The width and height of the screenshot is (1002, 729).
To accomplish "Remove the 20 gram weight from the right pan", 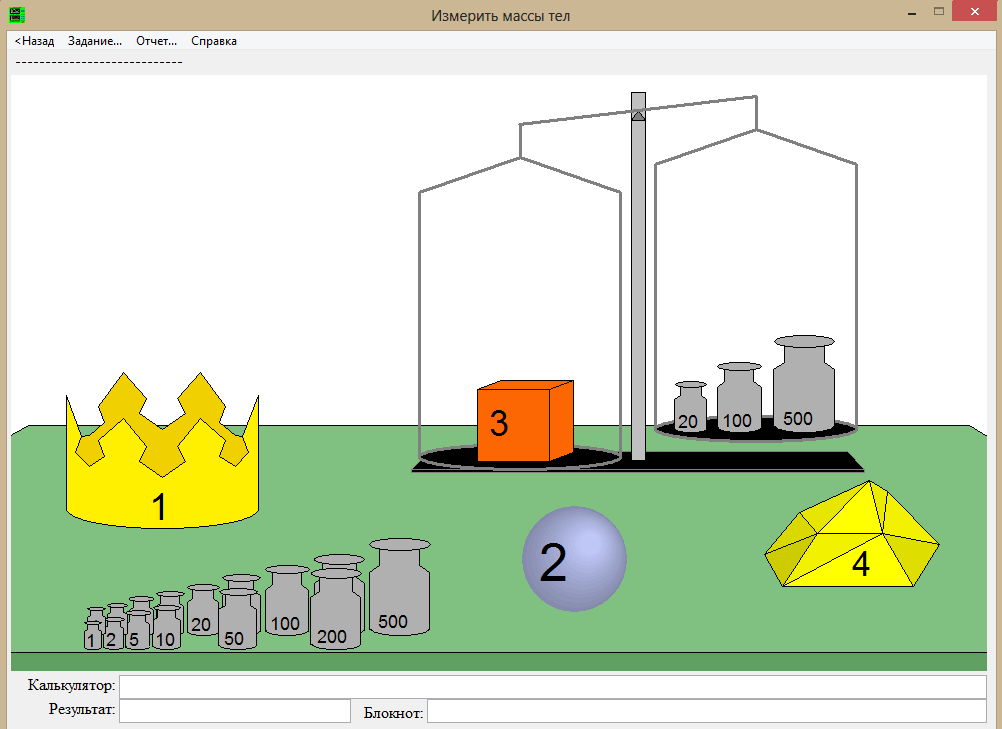I will (690, 407).
